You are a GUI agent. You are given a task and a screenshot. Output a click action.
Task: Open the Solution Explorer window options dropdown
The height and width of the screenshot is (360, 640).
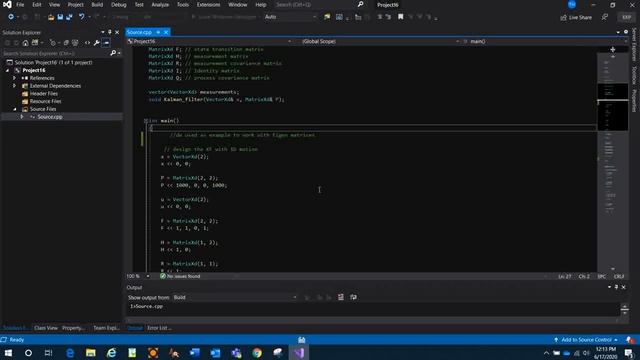[102, 32]
